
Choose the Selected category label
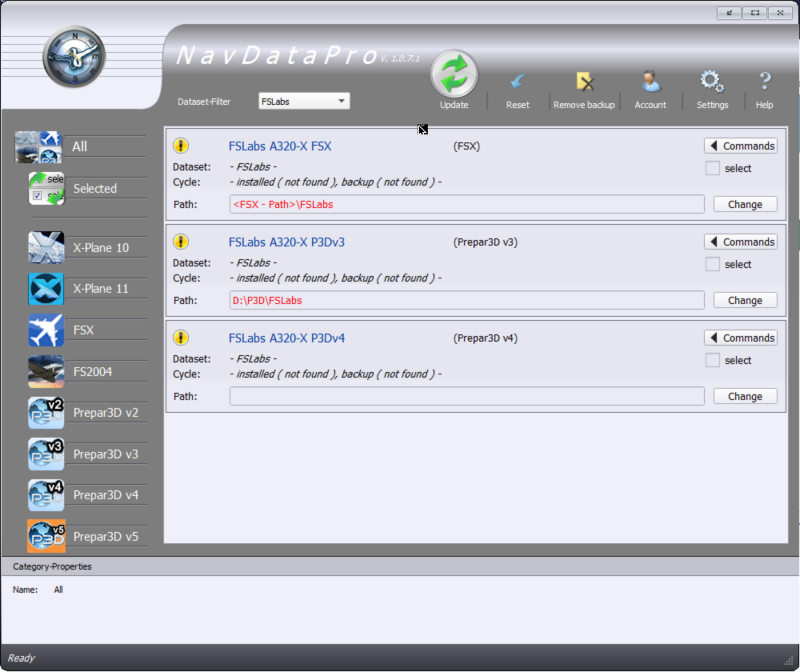[x=95, y=189]
